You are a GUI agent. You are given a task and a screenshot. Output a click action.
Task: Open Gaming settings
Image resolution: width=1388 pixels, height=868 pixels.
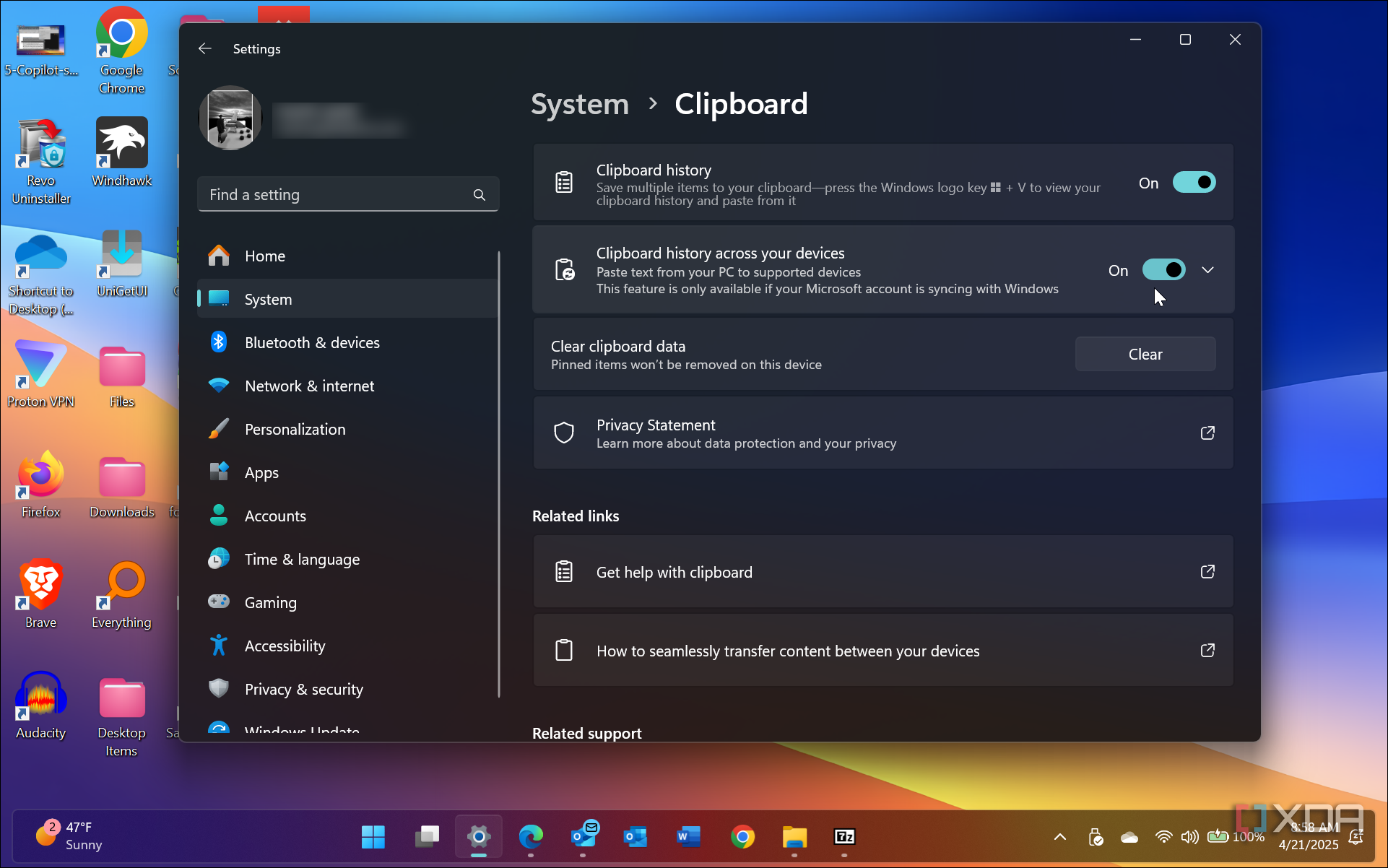(348, 602)
